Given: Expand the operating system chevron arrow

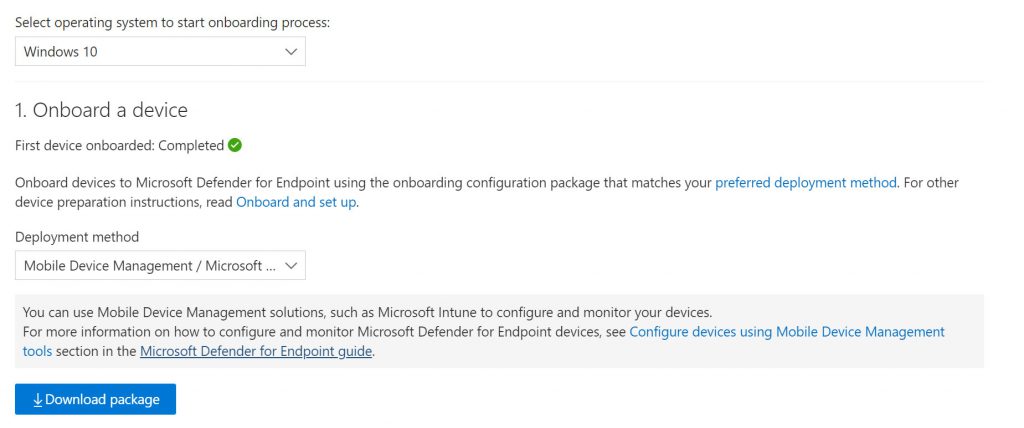Looking at the screenshot, I should [x=291, y=52].
